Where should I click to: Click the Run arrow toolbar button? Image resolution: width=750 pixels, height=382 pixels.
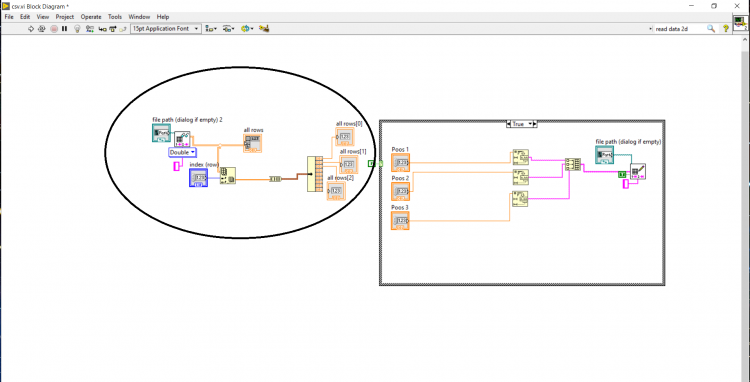tap(31, 29)
